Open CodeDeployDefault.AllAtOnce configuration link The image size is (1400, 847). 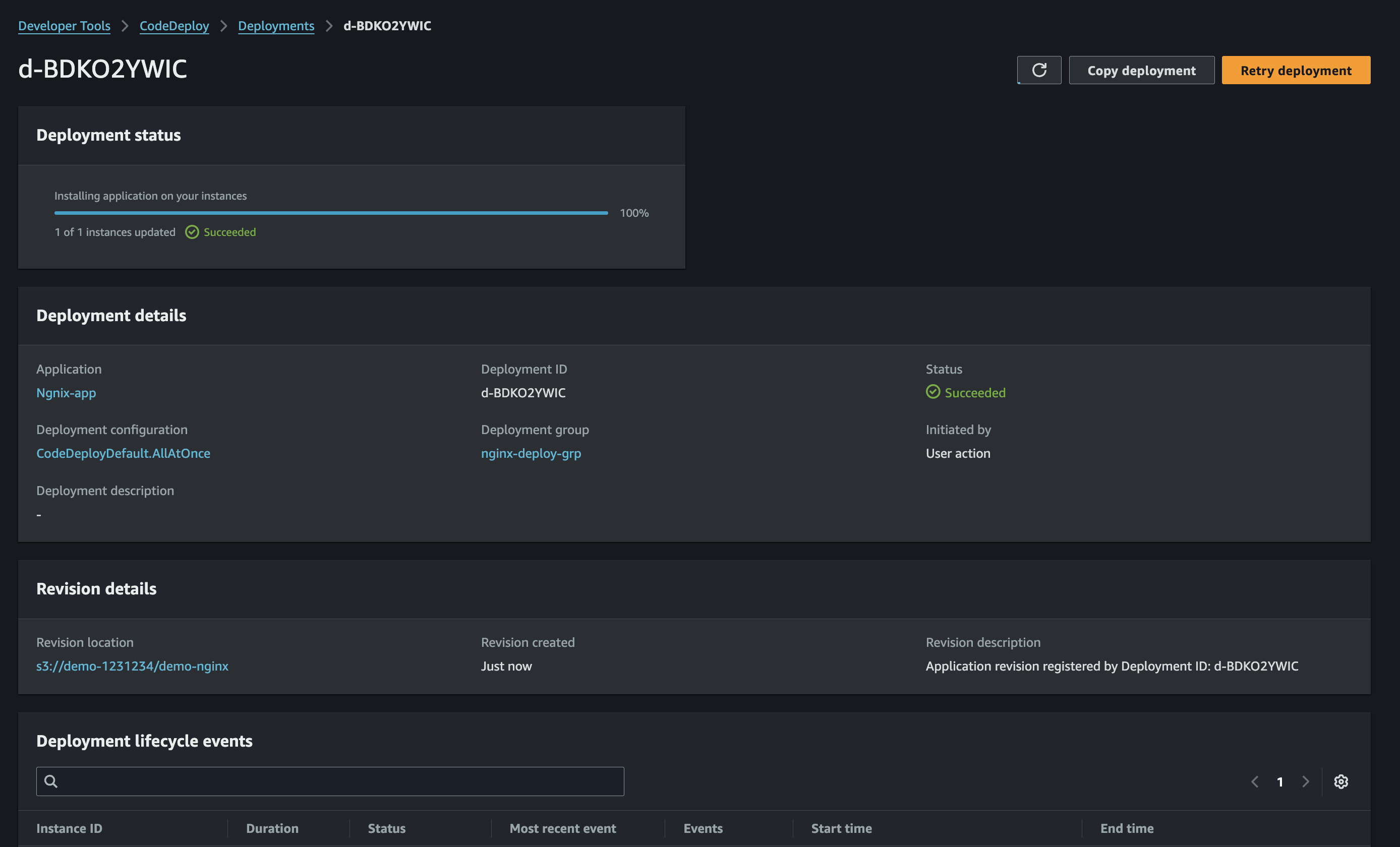[123, 453]
